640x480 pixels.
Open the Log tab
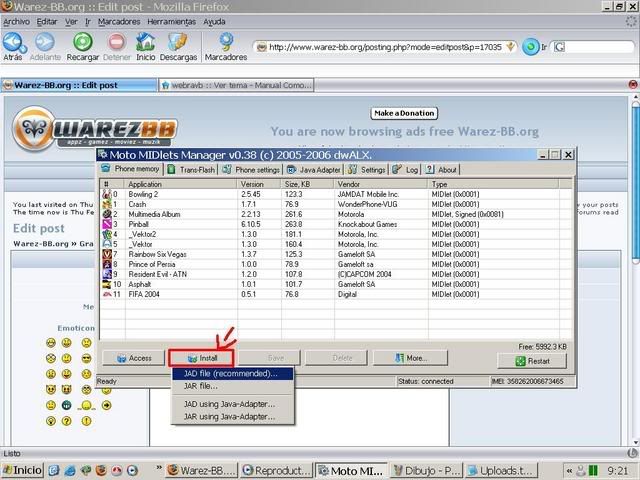click(x=405, y=169)
